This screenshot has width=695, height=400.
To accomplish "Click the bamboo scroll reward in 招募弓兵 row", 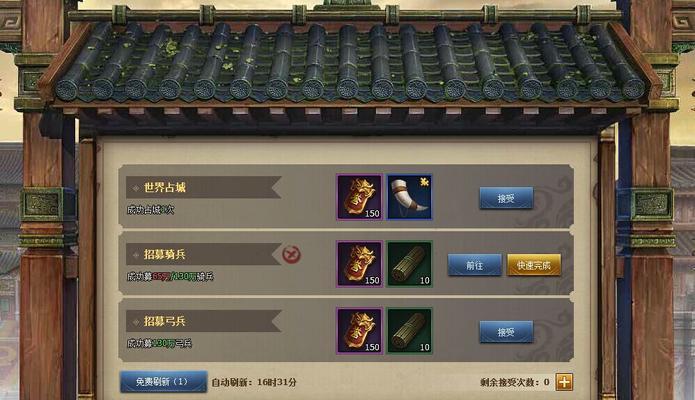I will pos(409,331).
